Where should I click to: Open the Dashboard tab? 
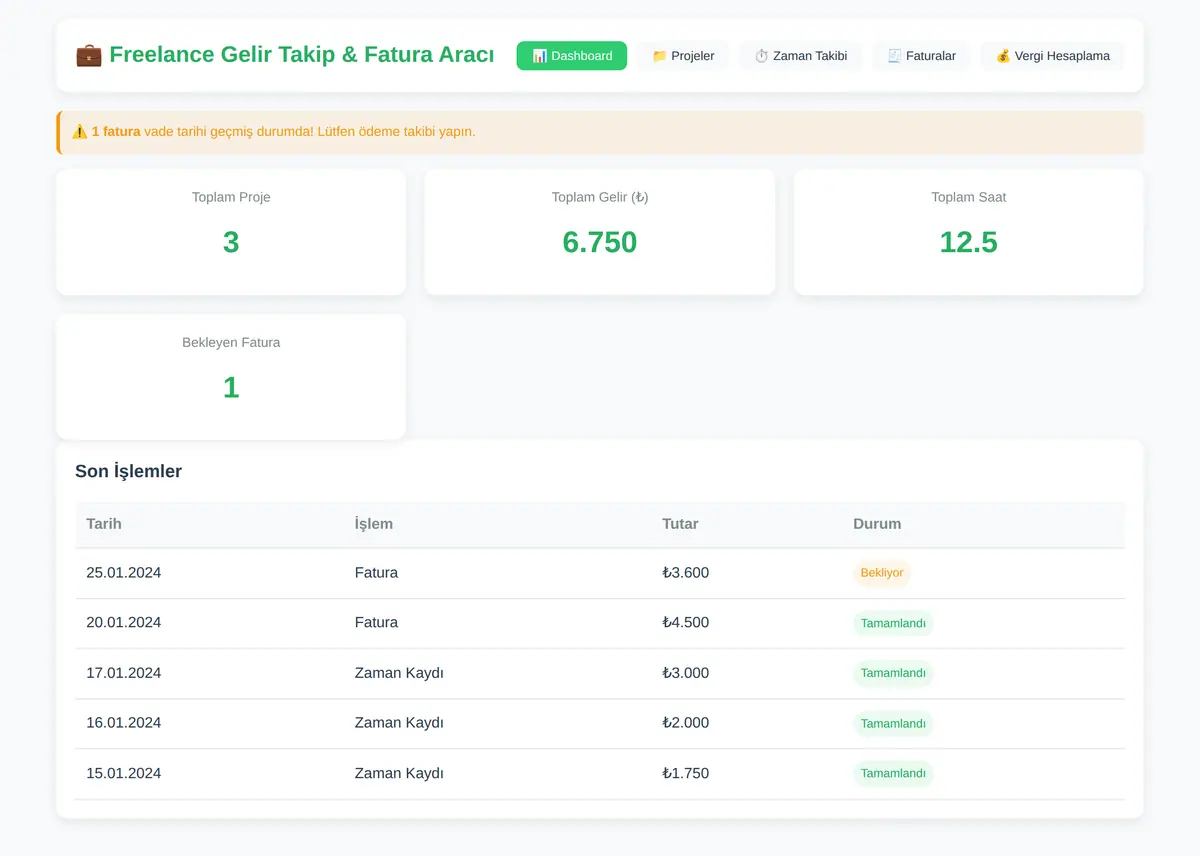coord(572,56)
